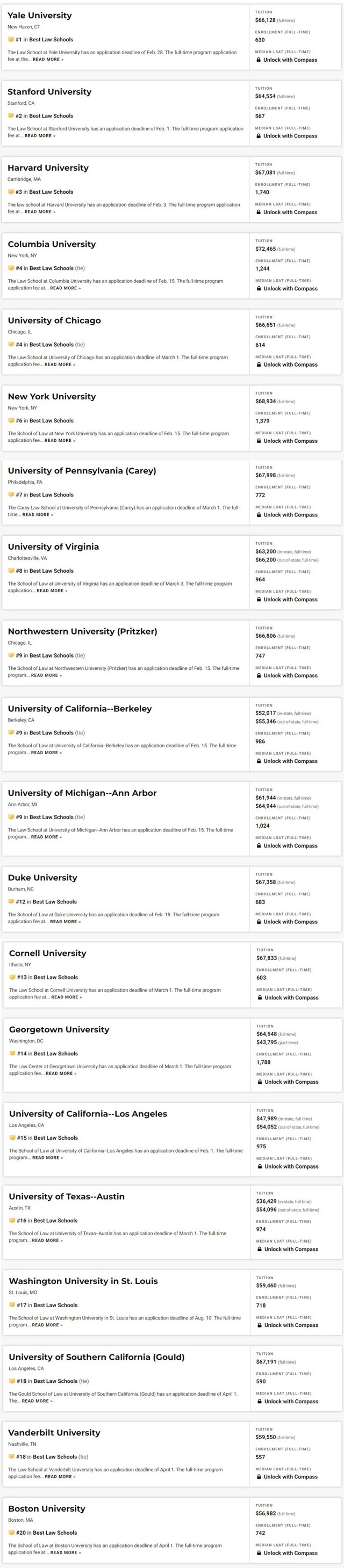Open the University of Pennsylvania (Carey) heading
Image resolution: width=344 pixels, height=1568 pixels.
(x=82, y=471)
